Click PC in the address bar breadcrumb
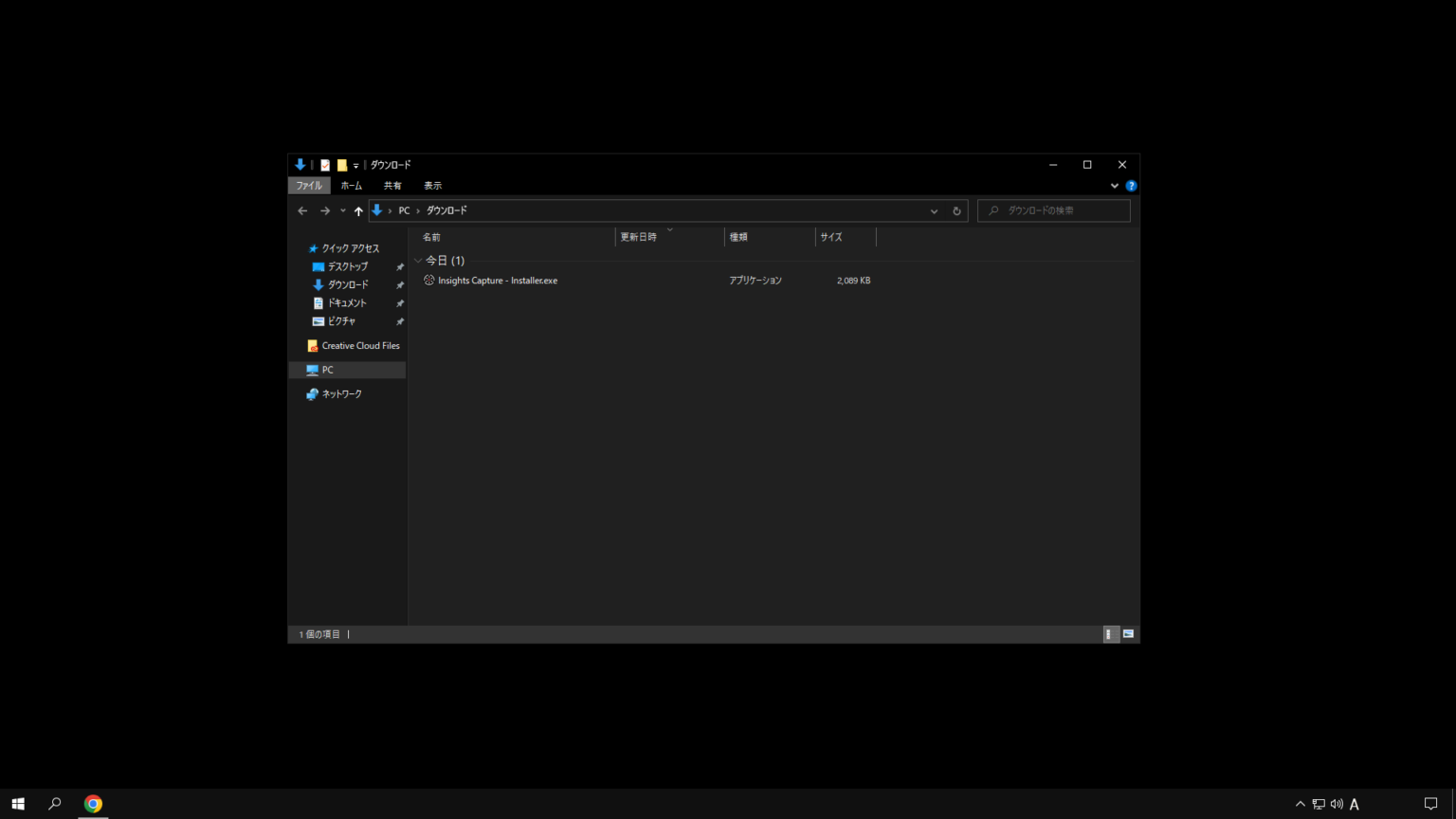 404,210
